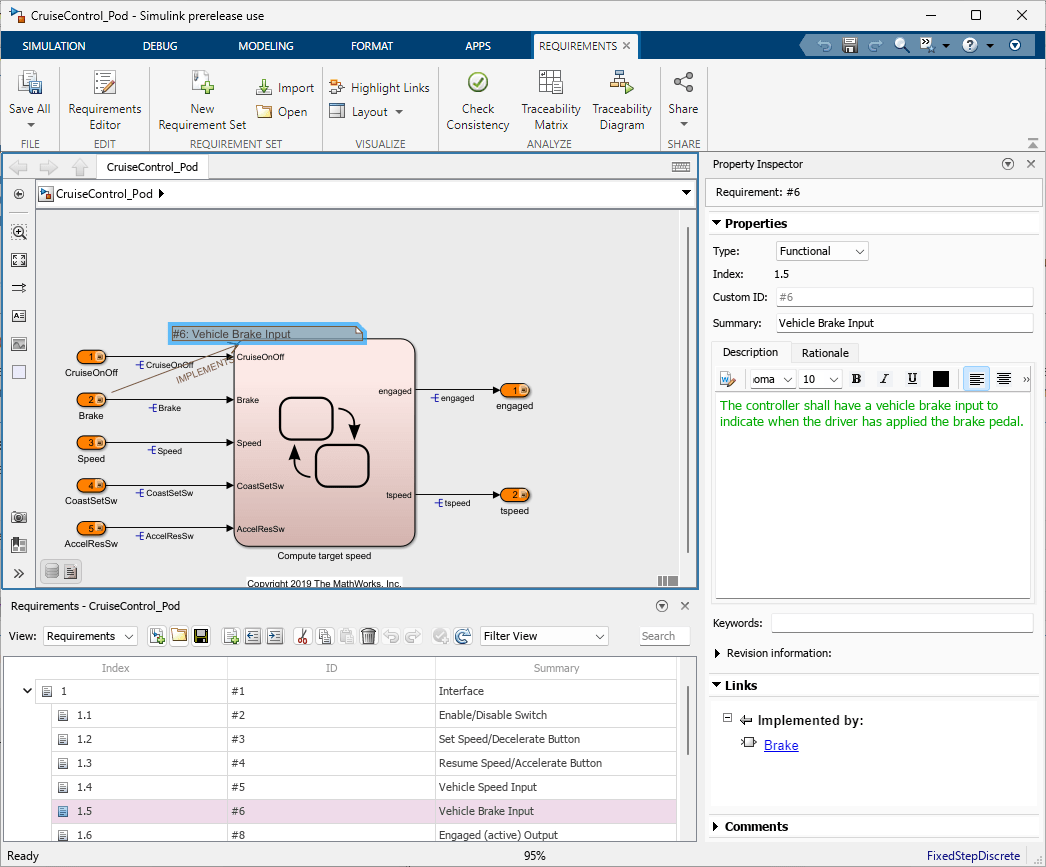Launch the Traceability Diagram
Viewport: 1046px width, 867px height.
click(621, 101)
